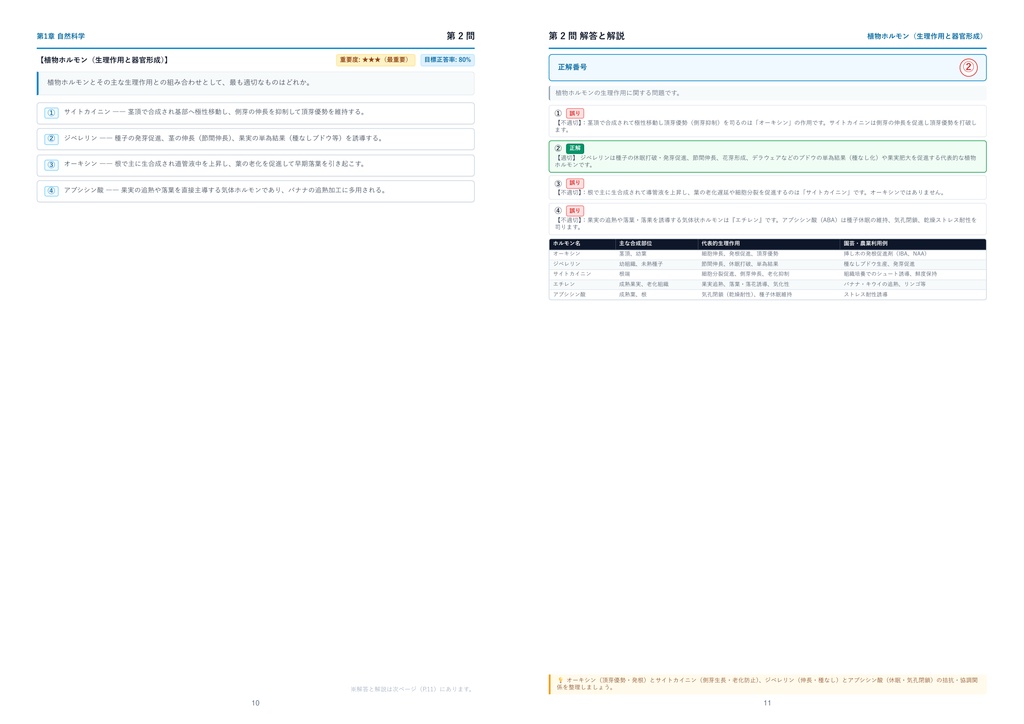Click the 重要度 ★★★ (最重要) badge

click(x=376, y=60)
